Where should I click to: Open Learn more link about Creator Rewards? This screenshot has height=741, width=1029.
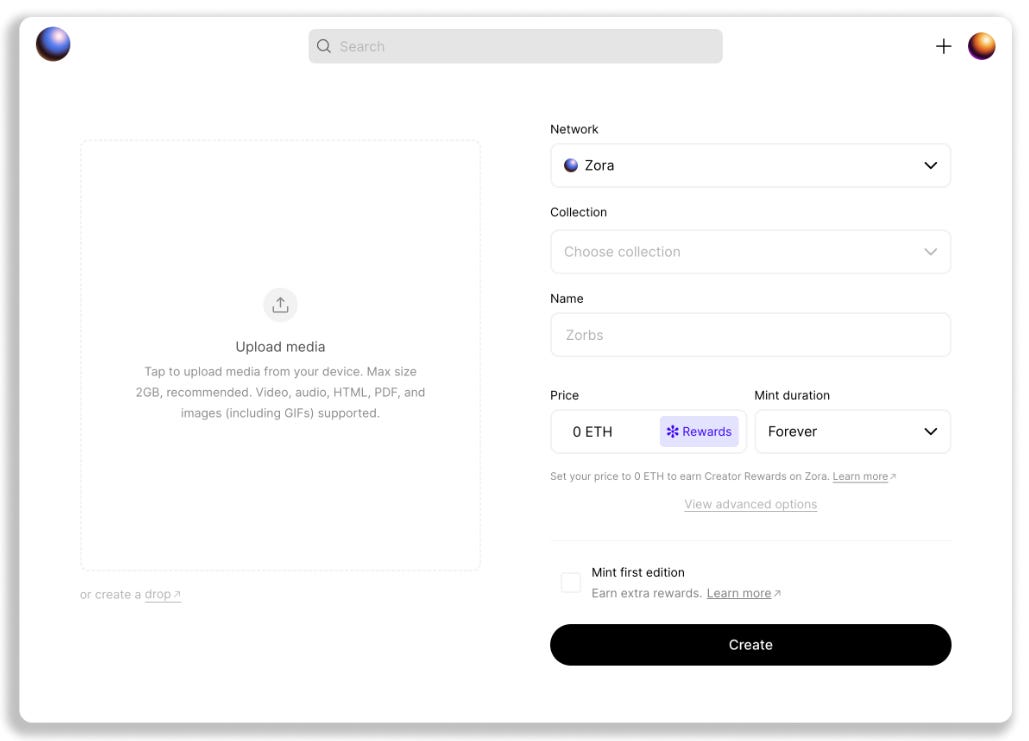[x=864, y=476]
